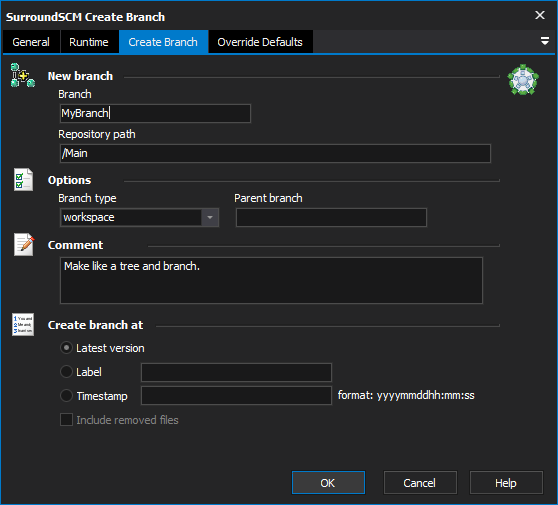
Task: Select the Create Branch tab
Action: tap(163, 42)
